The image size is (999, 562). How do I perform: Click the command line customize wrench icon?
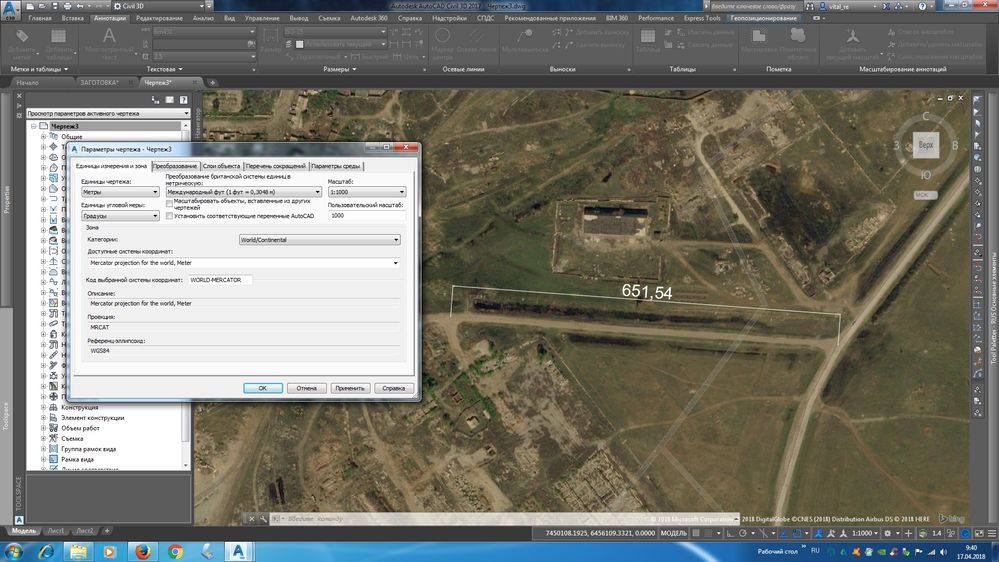(x=263, y=519)
